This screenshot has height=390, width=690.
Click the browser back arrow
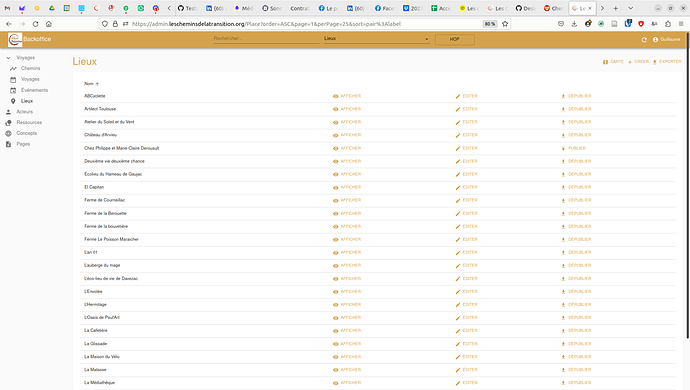coord(9,24)
